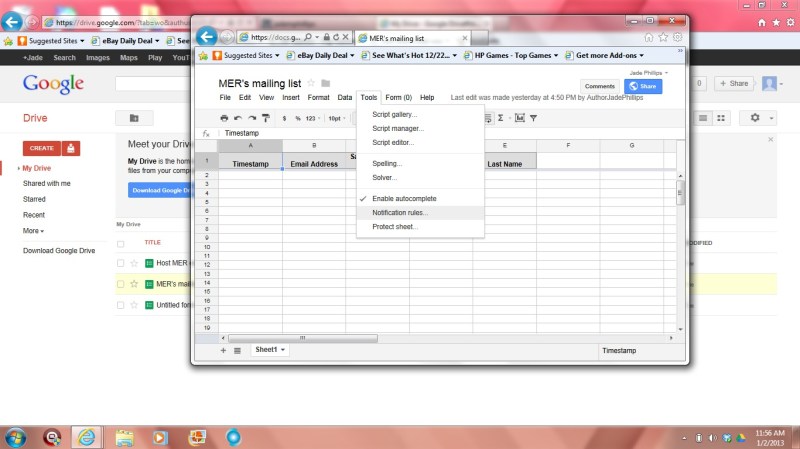The image size is (800, 449).
Task: Add a new sheet with plus icon
Action: coord(223,350)
